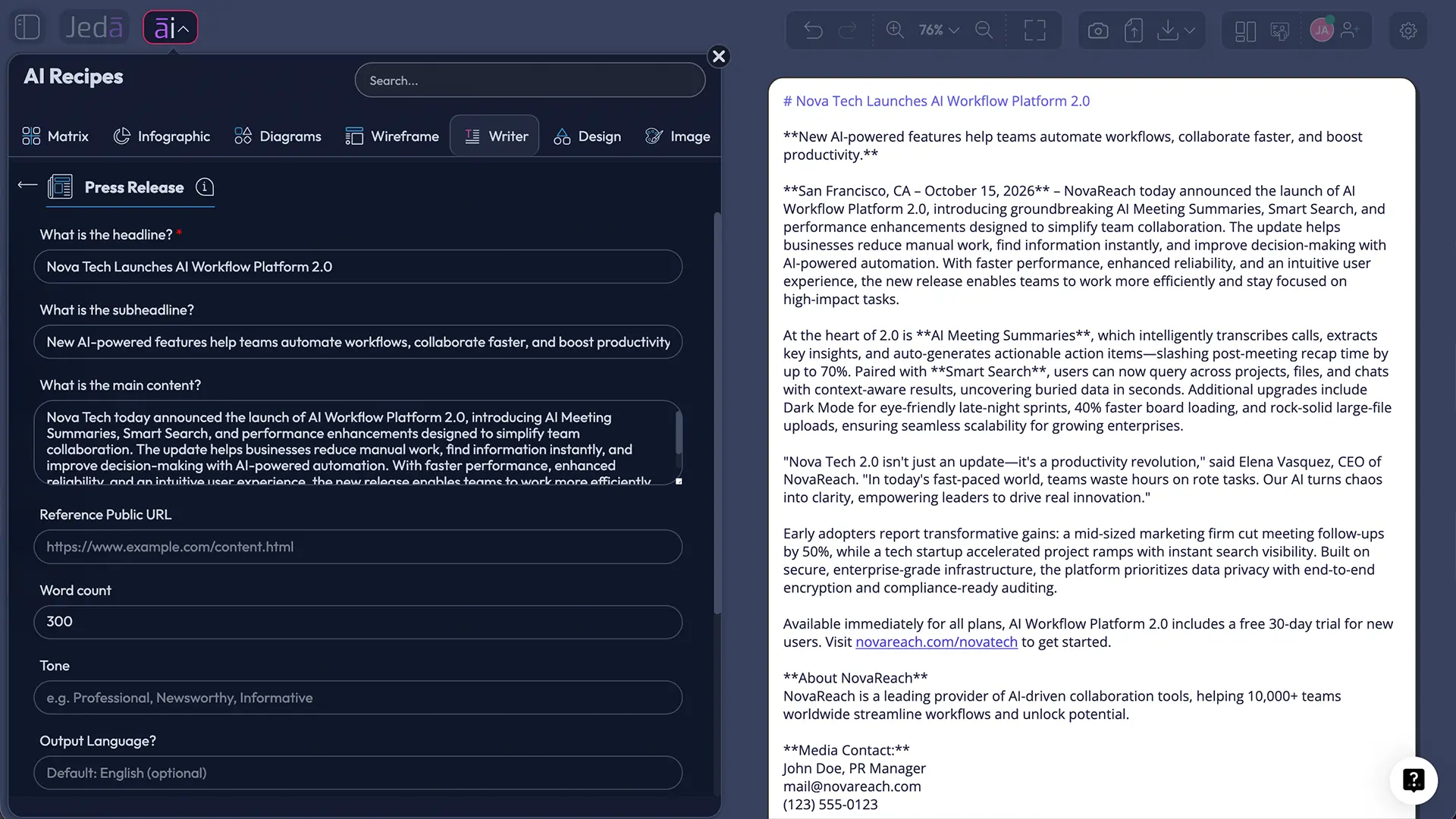Click the '(123) 555-0123' phone text
Viewport: 1456px width, 819px height.
[x=830, y=805]
